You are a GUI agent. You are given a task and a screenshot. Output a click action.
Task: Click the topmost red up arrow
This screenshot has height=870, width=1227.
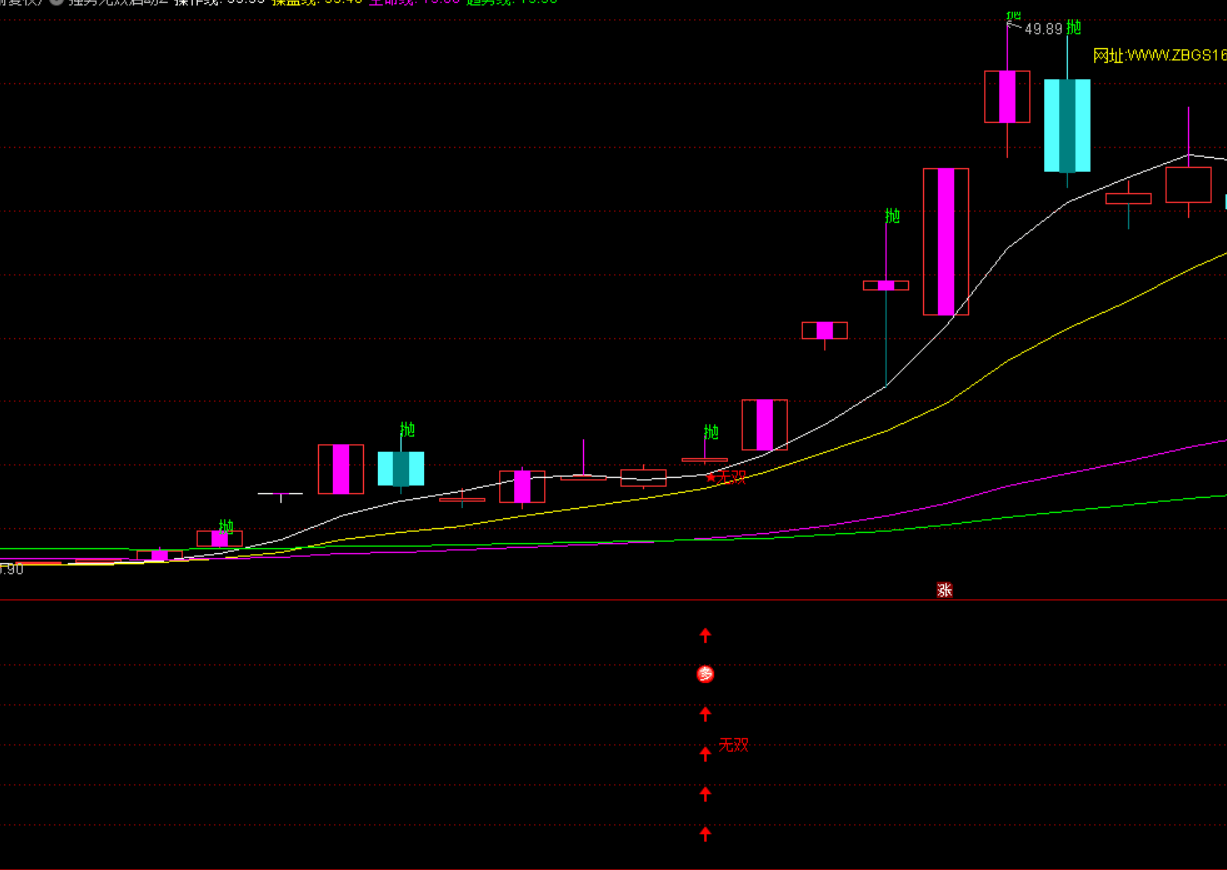pos(705,634)
